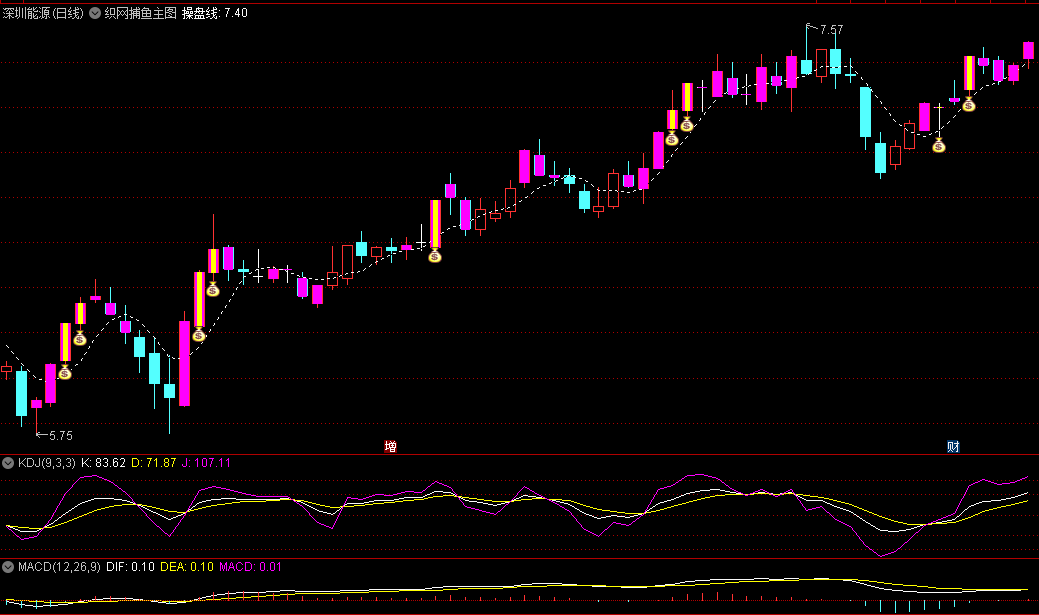The image size is (1039, 615).
Task: Click the 织网捕鱼主图 indicator name
Action: pyautogui.click(x=140, y=13)
